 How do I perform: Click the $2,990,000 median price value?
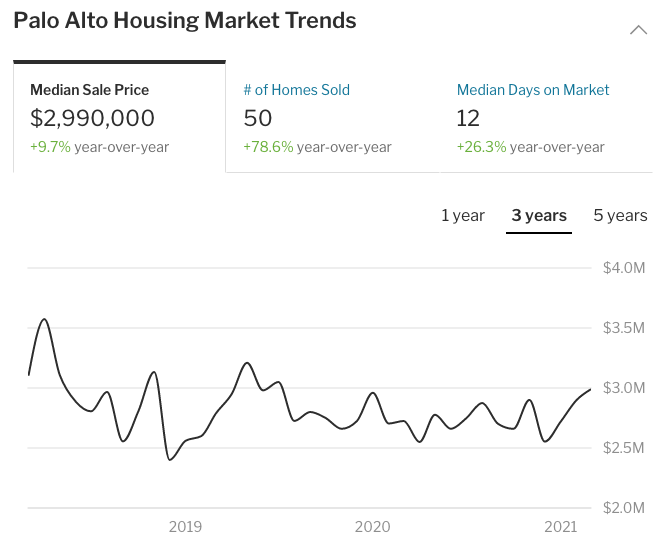(93, 119)
